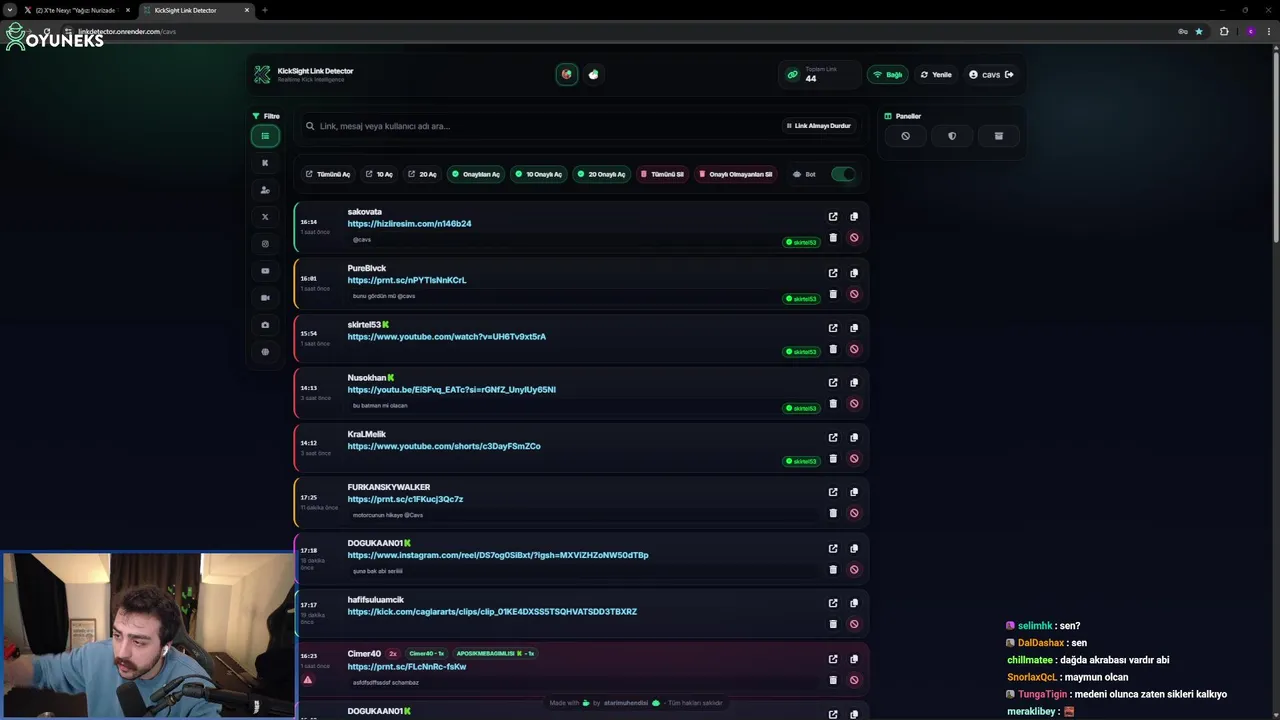The width and height of the screenshot is (1280, 720).
Task: Click Tümünü Sil button
Action: (x=663, y=174)
